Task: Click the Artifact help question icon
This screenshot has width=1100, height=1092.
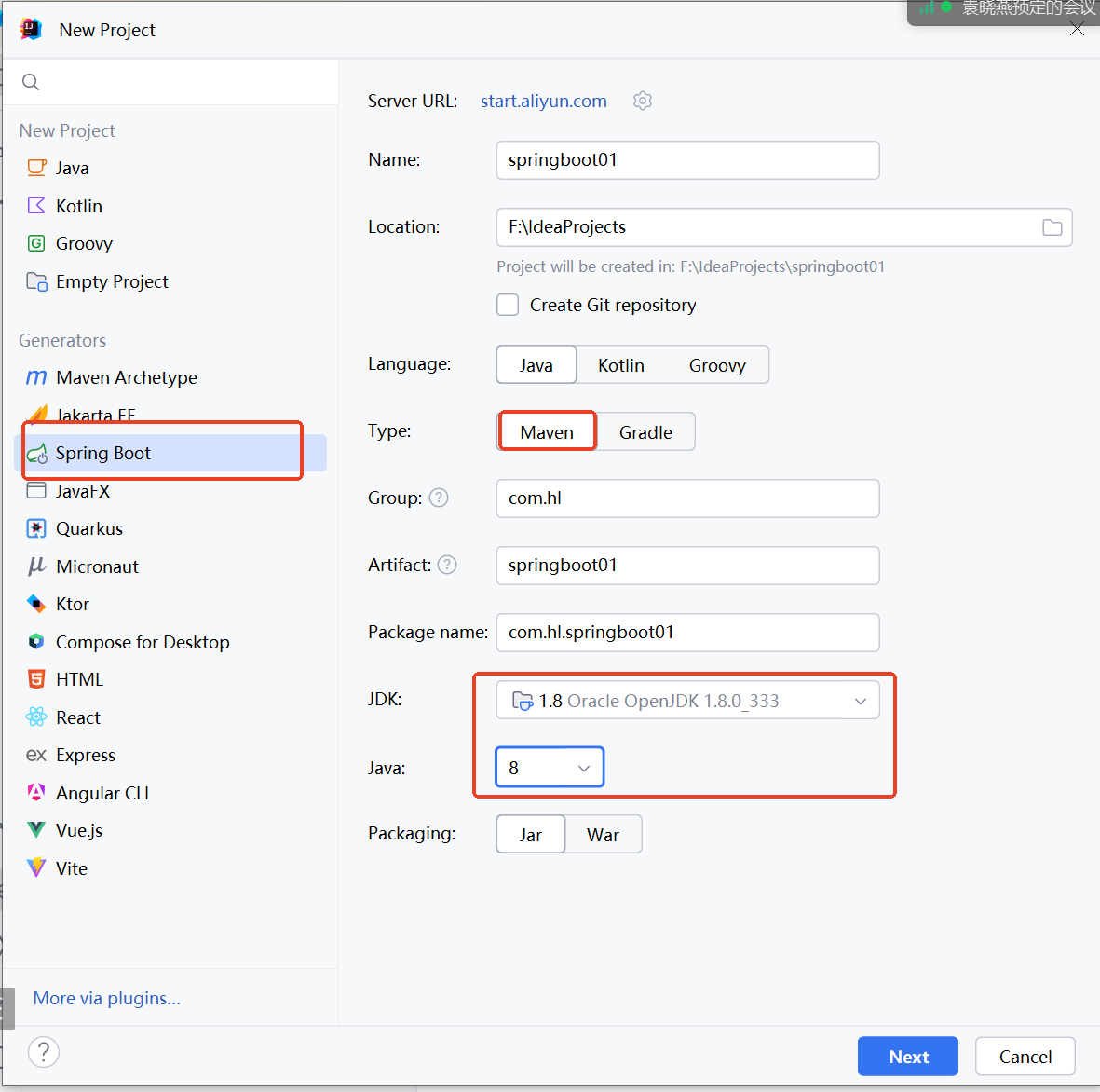Action: point(447,565)
